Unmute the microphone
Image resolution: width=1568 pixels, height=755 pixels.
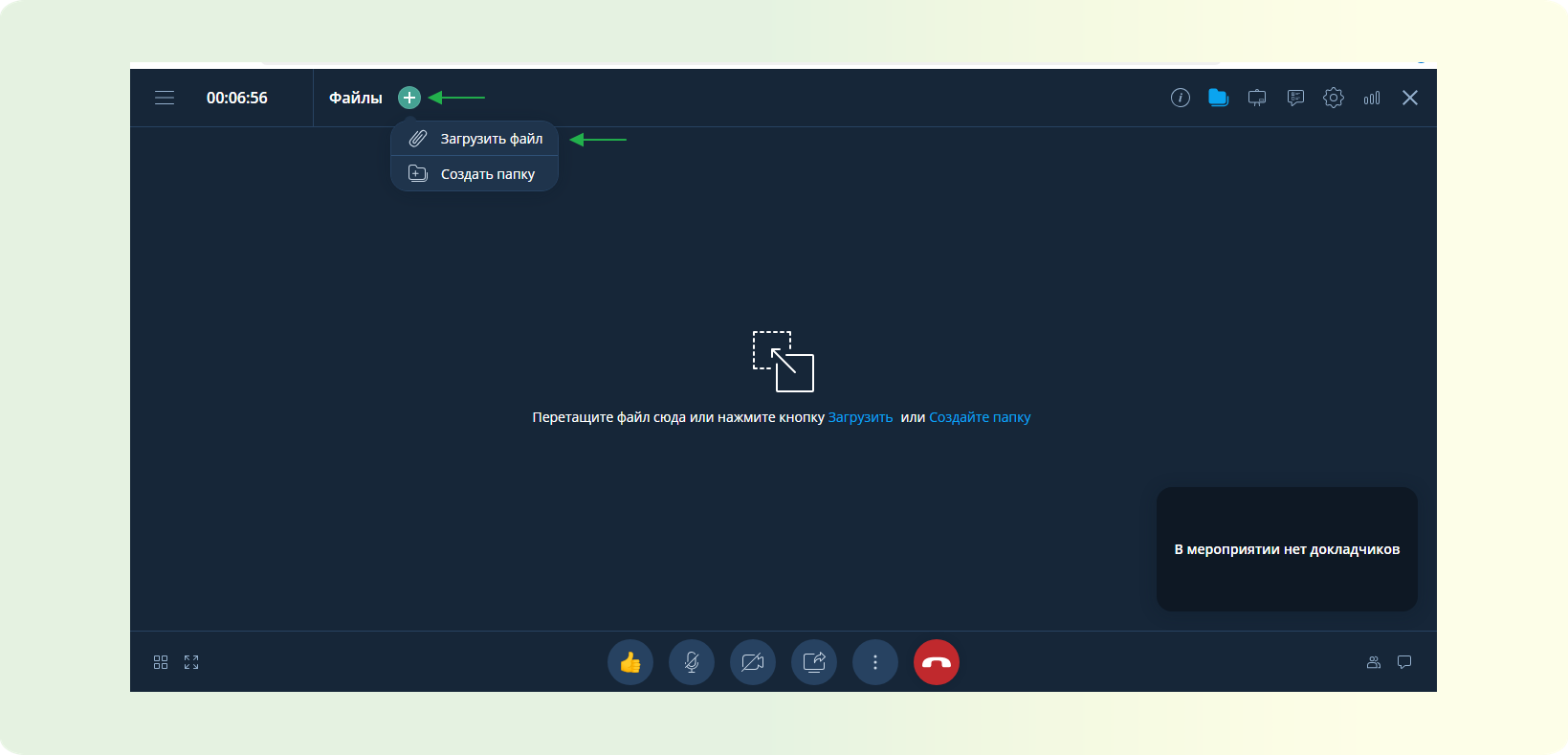(x=692, y=662)
